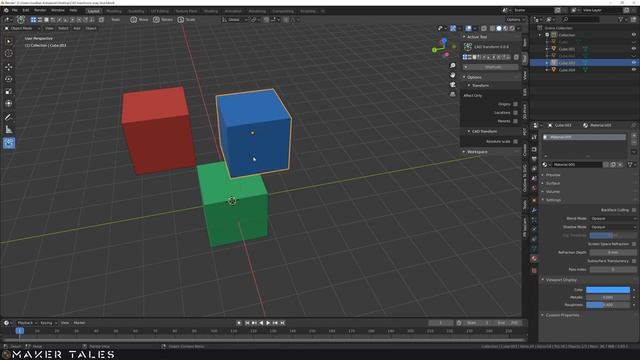Viewport: 640px width, 360px height.
Task: Open the viewport Add menu
Action: coord(77,28)
